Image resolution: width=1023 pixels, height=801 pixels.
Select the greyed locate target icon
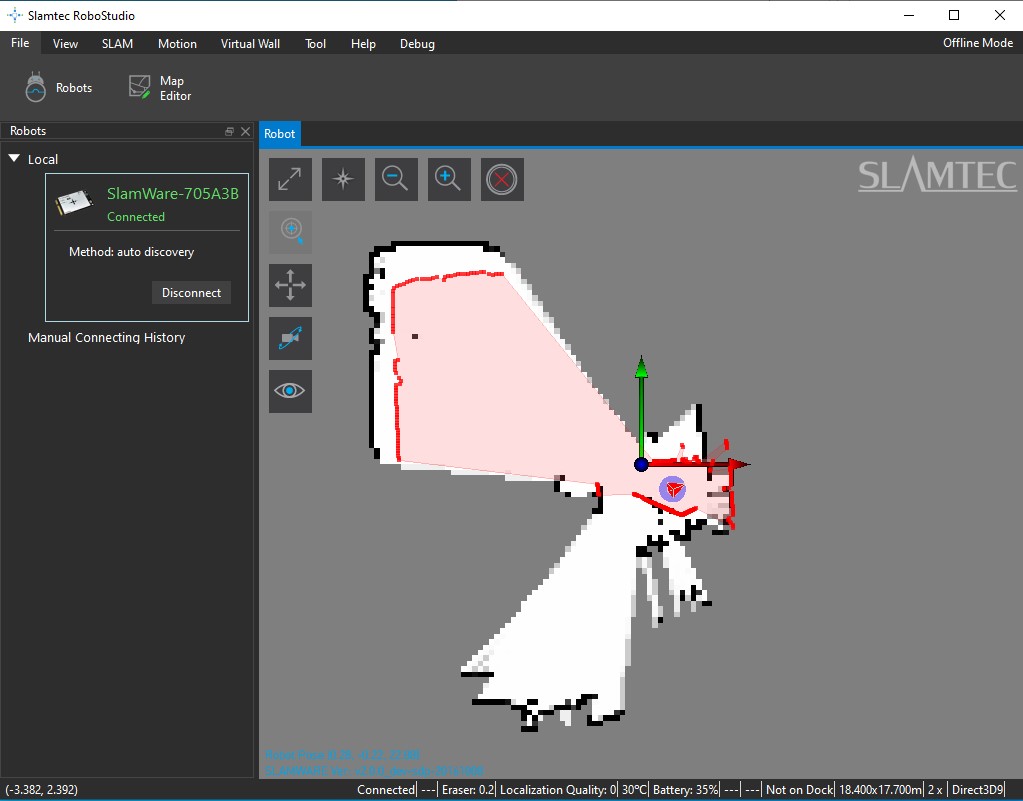[290, 232]
